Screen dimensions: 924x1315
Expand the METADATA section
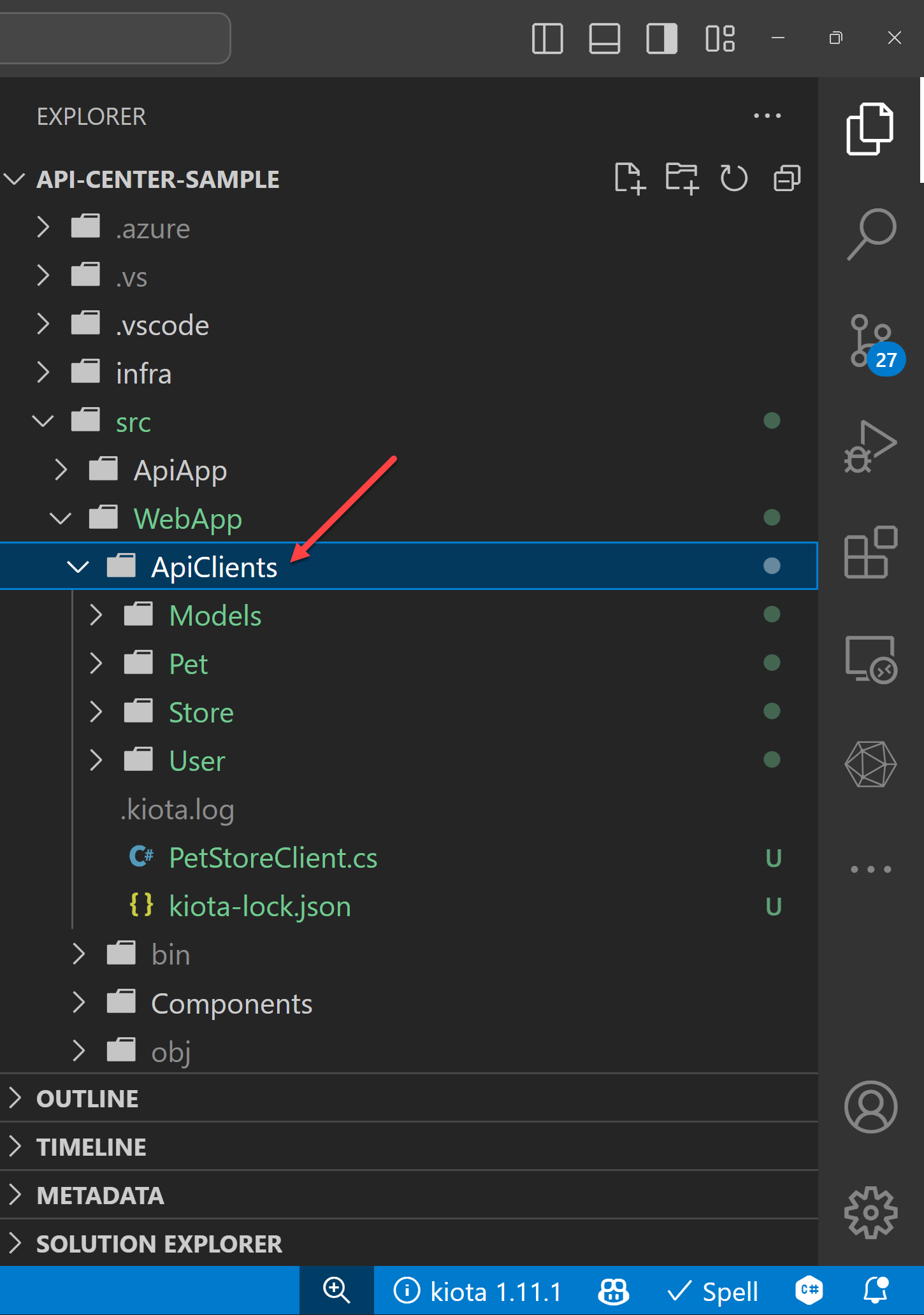[409, 1195]
